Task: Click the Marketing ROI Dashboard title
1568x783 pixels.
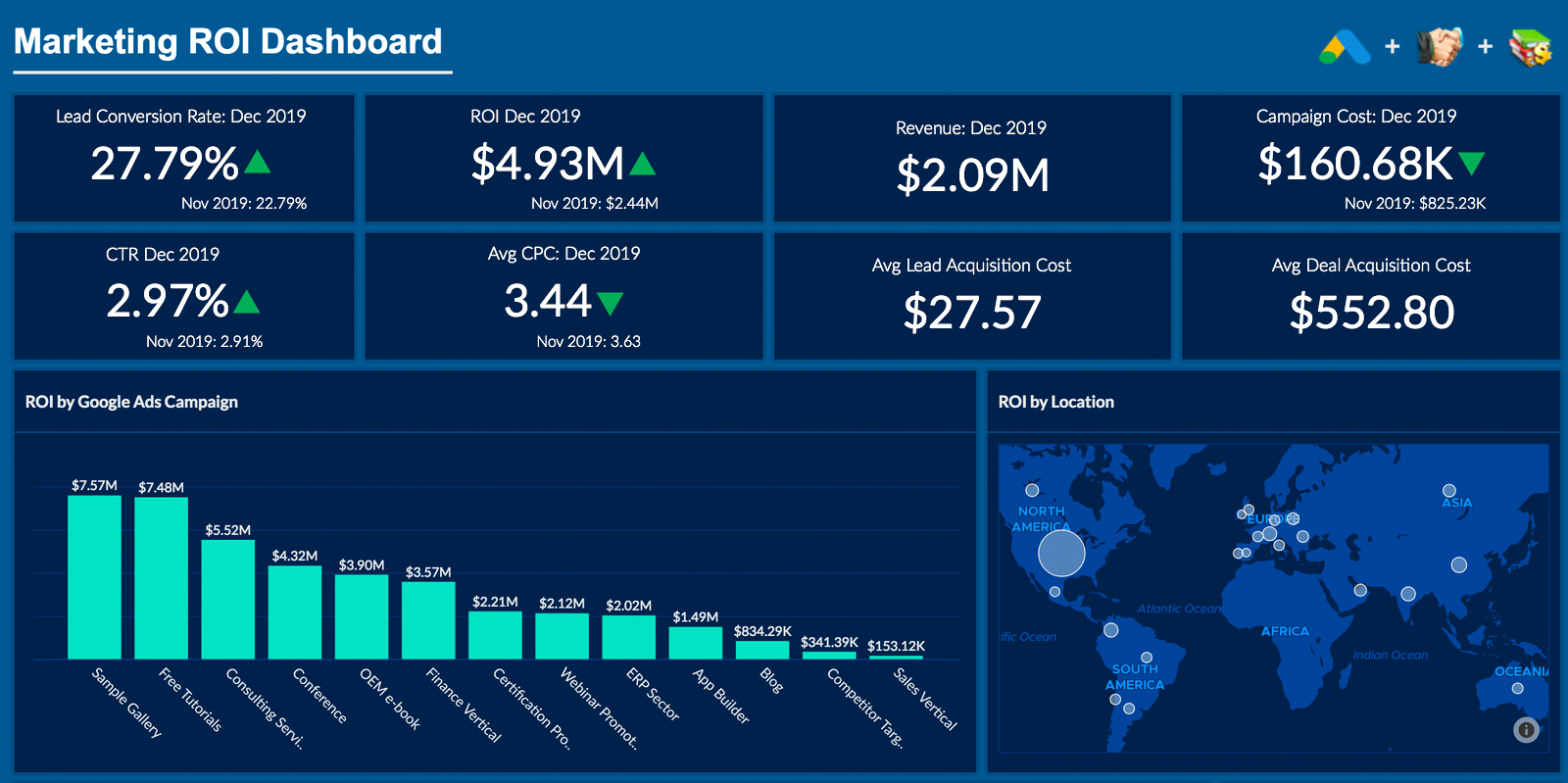Action: (228, 42)
